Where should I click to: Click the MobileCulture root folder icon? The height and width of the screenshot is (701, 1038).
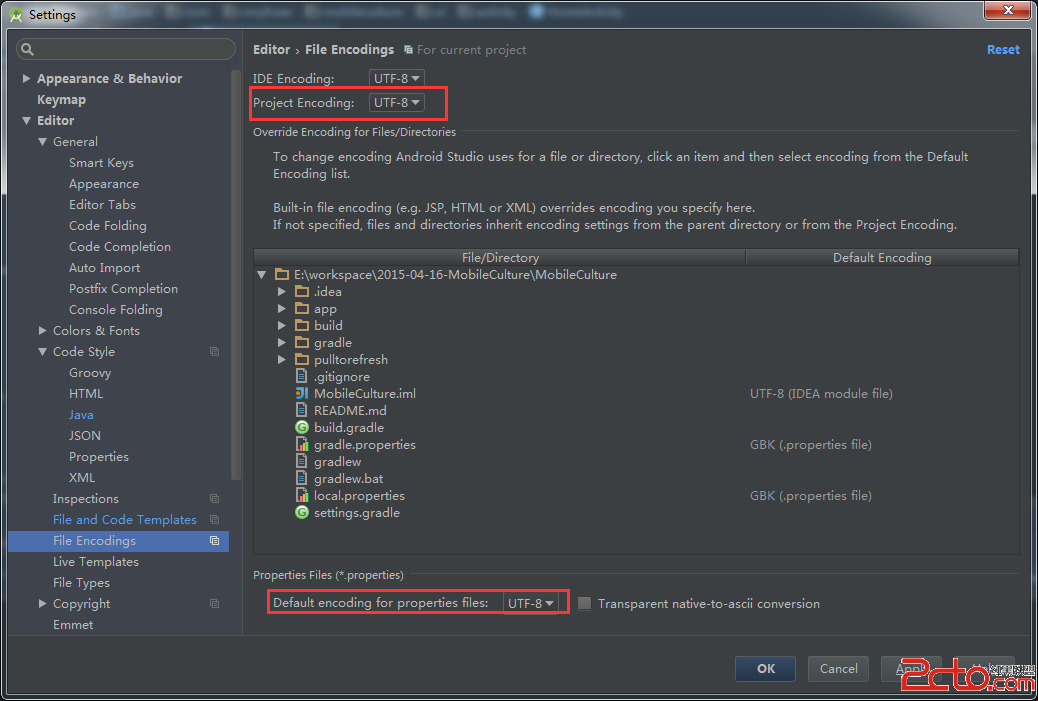[282, 274]
